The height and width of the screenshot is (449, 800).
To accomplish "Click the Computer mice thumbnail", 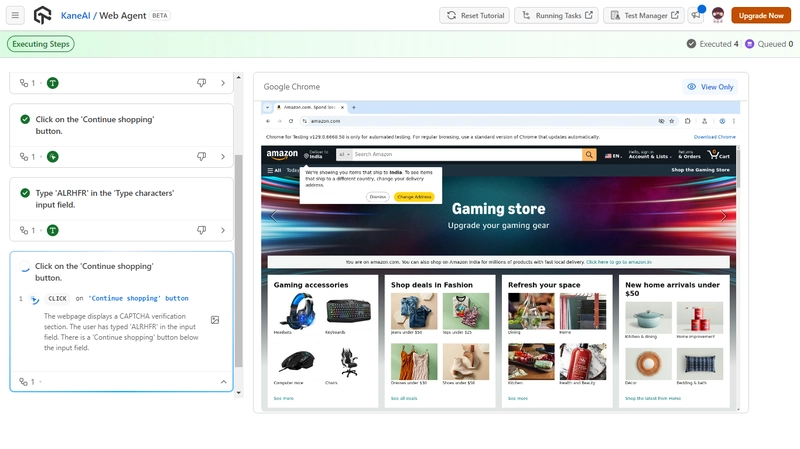I will (x=297, y=361).
